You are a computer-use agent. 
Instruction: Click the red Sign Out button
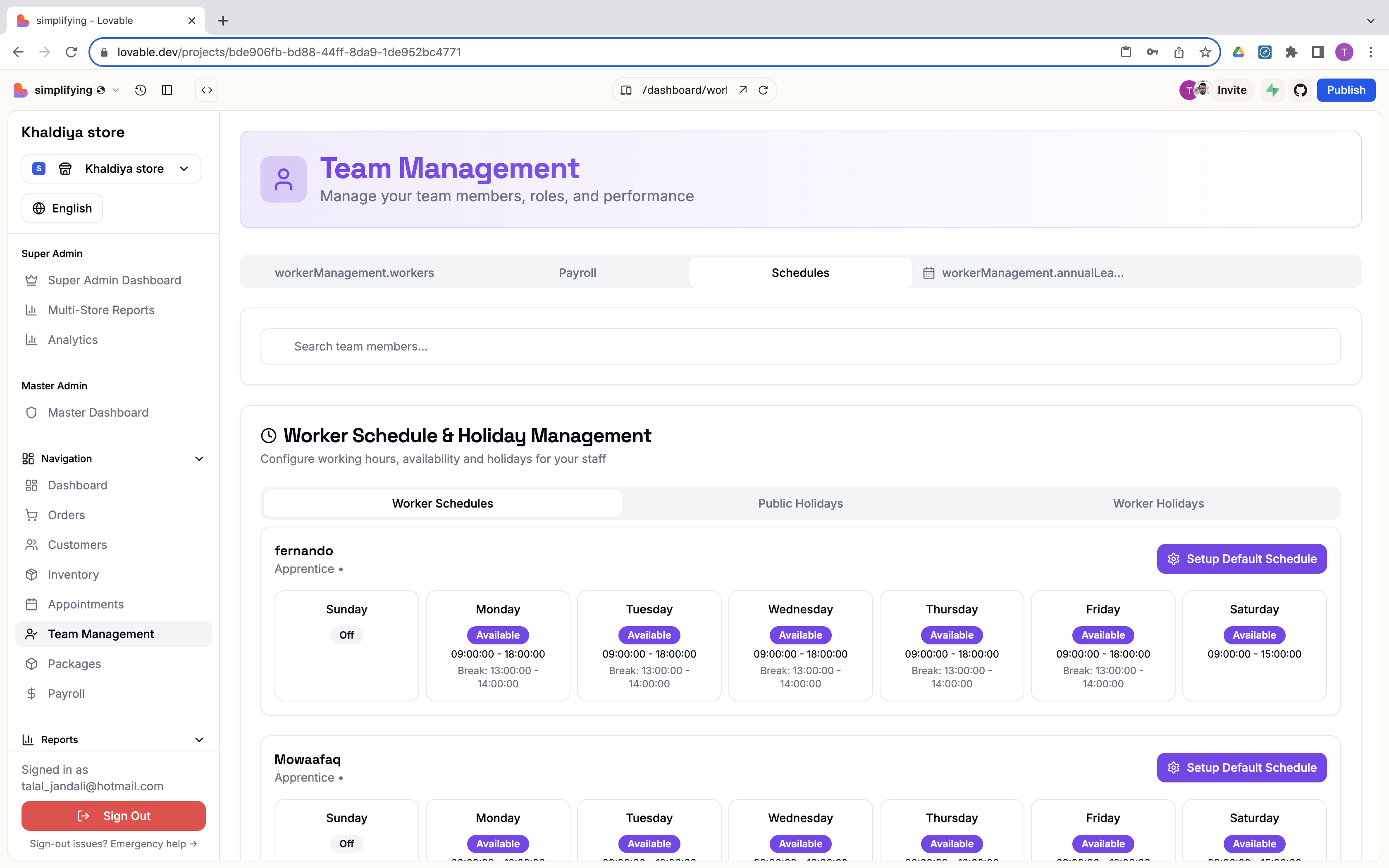pos(114,816)
